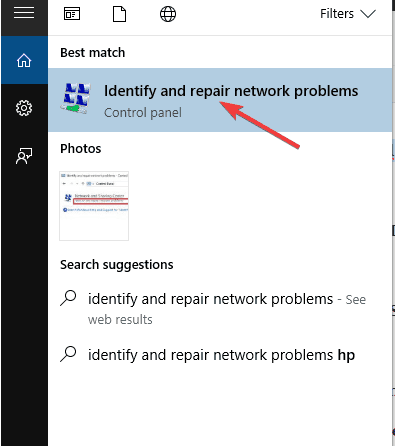Open the Filters dropdown label
The height and width of the screenshot is (446, 395).
pos(337,14)
